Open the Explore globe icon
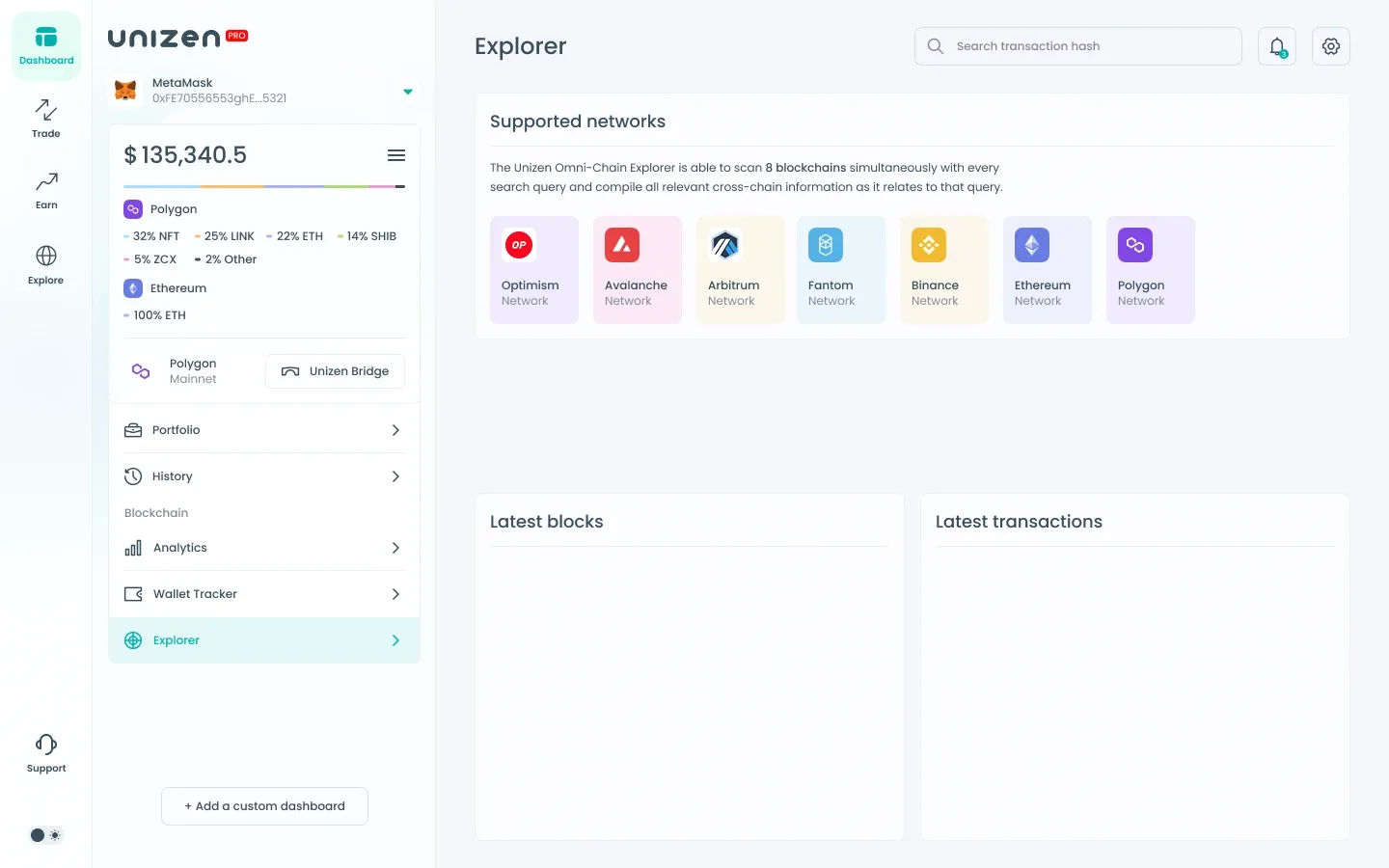The height and width of the screenshot is (868, 1389). point(46,256)
